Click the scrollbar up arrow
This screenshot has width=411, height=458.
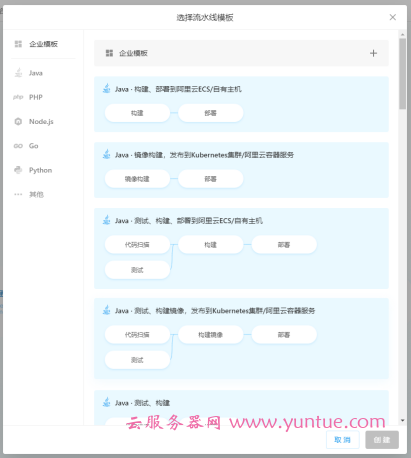403,34
